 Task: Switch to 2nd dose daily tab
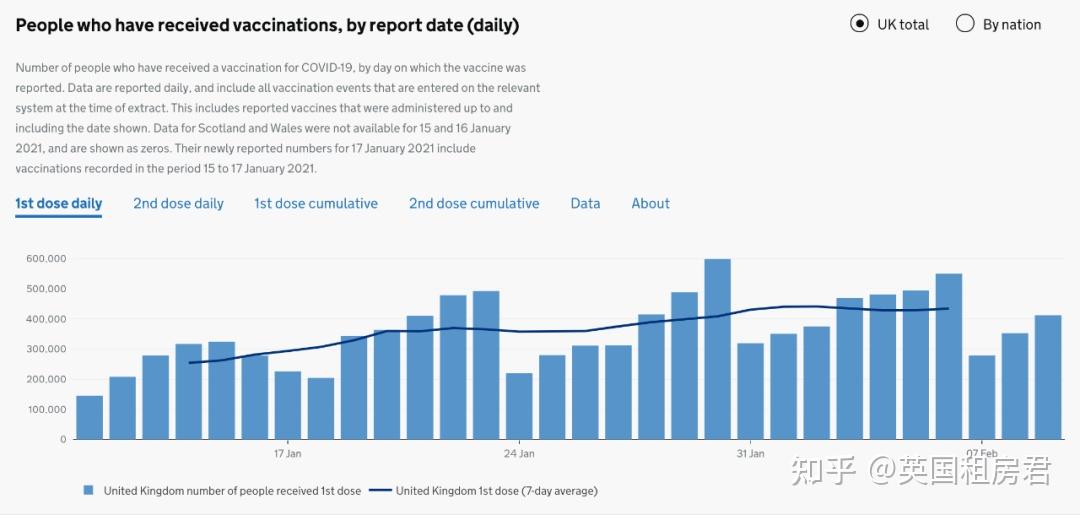(178, 203)
